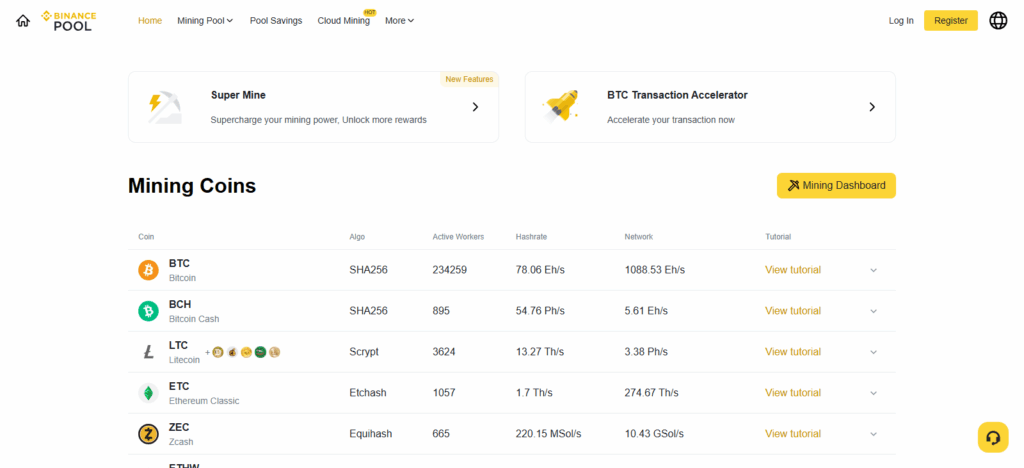
Task: Click the Ethereum Classic coin icon
Action: 148,393
